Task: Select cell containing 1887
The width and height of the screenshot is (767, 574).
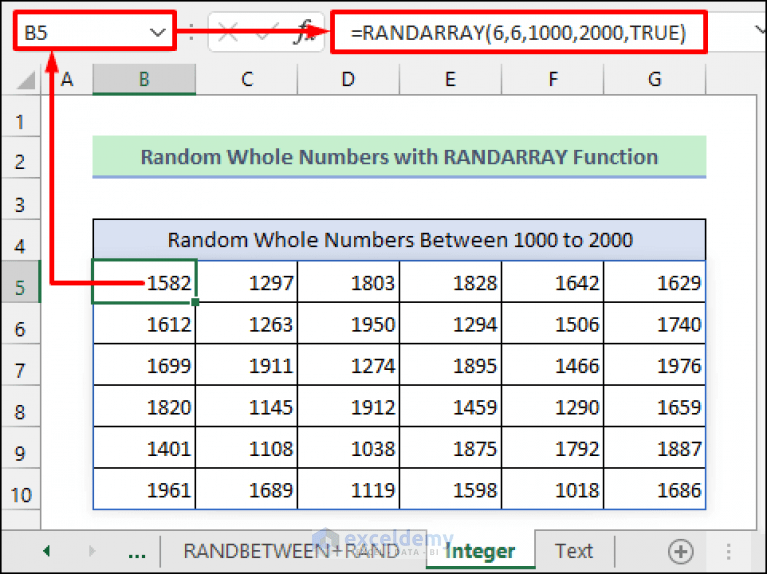Action: coord(654,448)
